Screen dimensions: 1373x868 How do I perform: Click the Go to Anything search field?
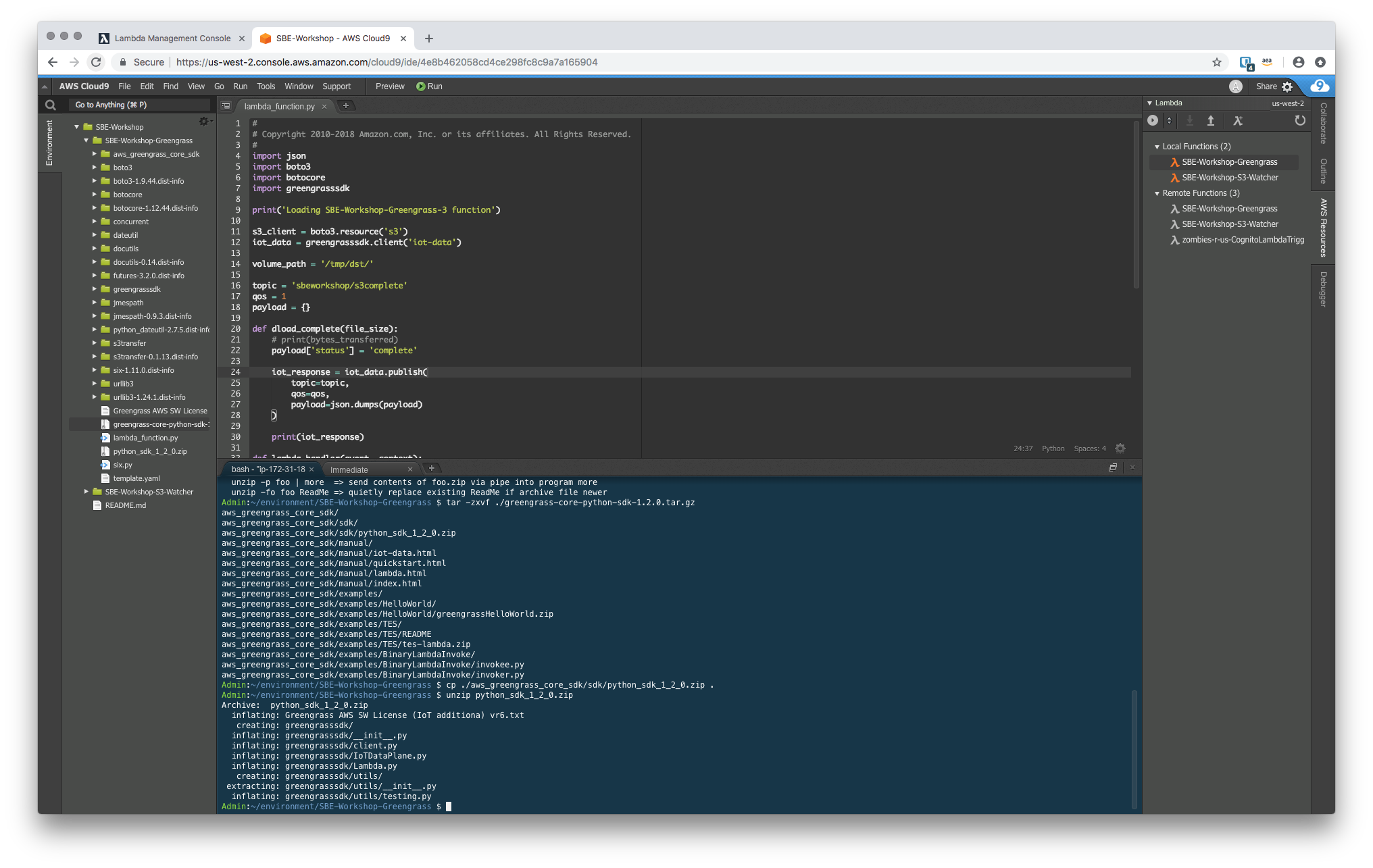[139, 105]
